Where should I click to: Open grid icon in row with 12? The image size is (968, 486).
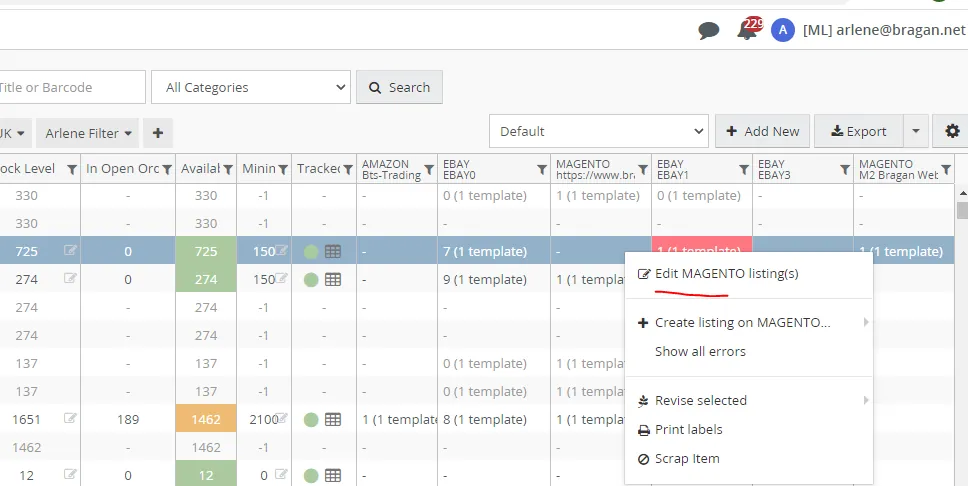click(x=333, y=476)
